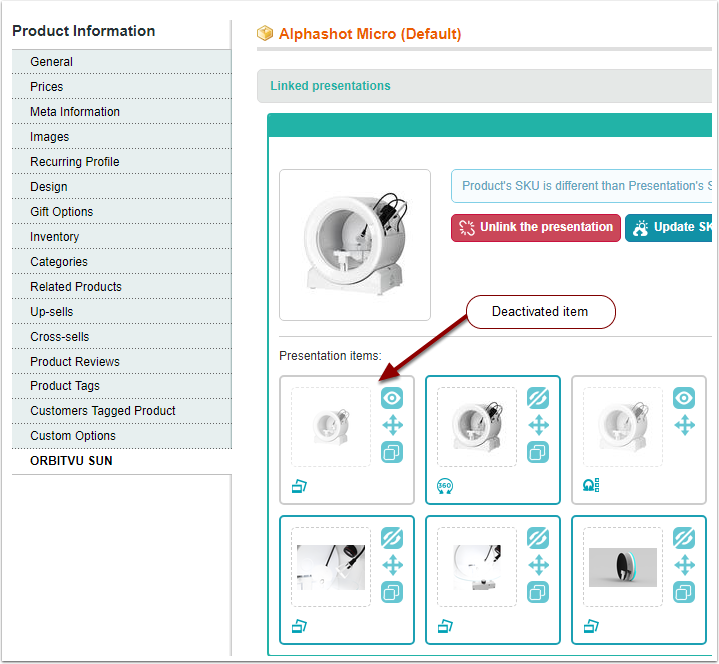719x664 pixels.
Task: Click the move arrows on the first deactivated item
Action: point(393,425)
